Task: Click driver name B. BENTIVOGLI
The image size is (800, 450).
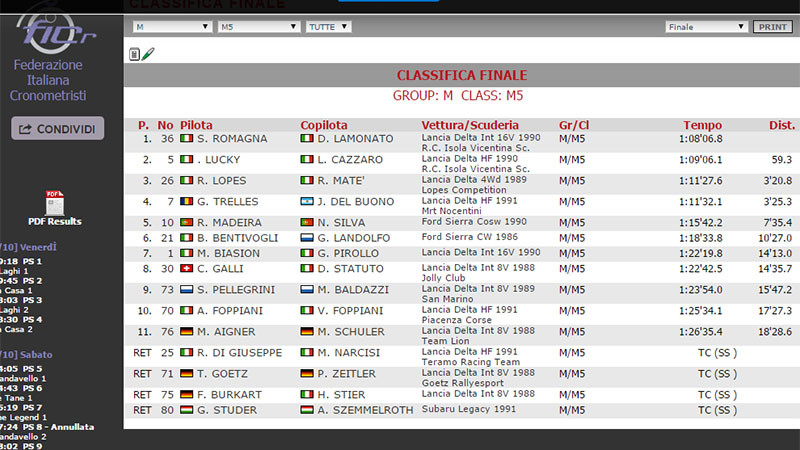Action: (238, 238)
